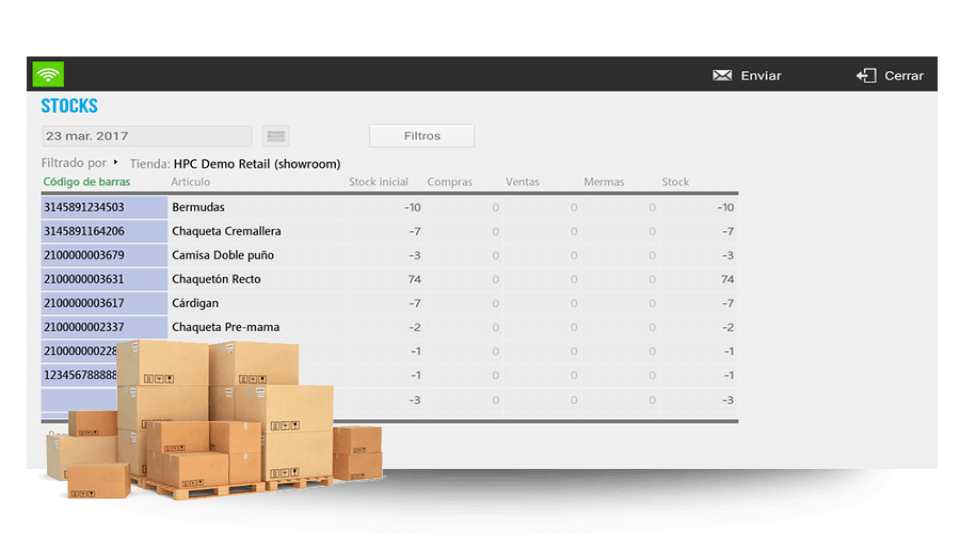
Task: Click the date field showing 23 mar. 2017
Action: (x=146, y=136)
